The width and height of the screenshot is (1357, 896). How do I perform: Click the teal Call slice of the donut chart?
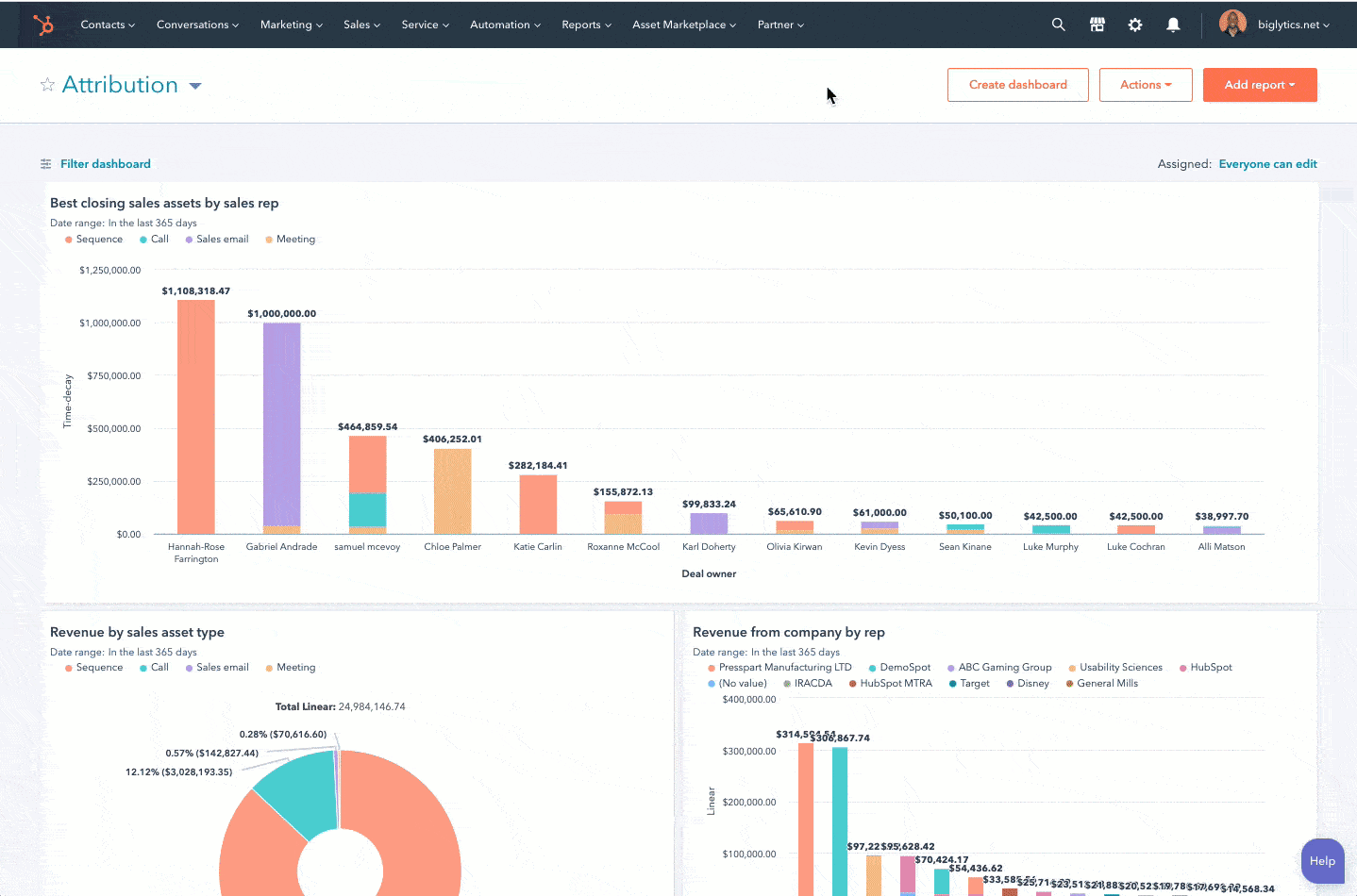coord(302,792)
